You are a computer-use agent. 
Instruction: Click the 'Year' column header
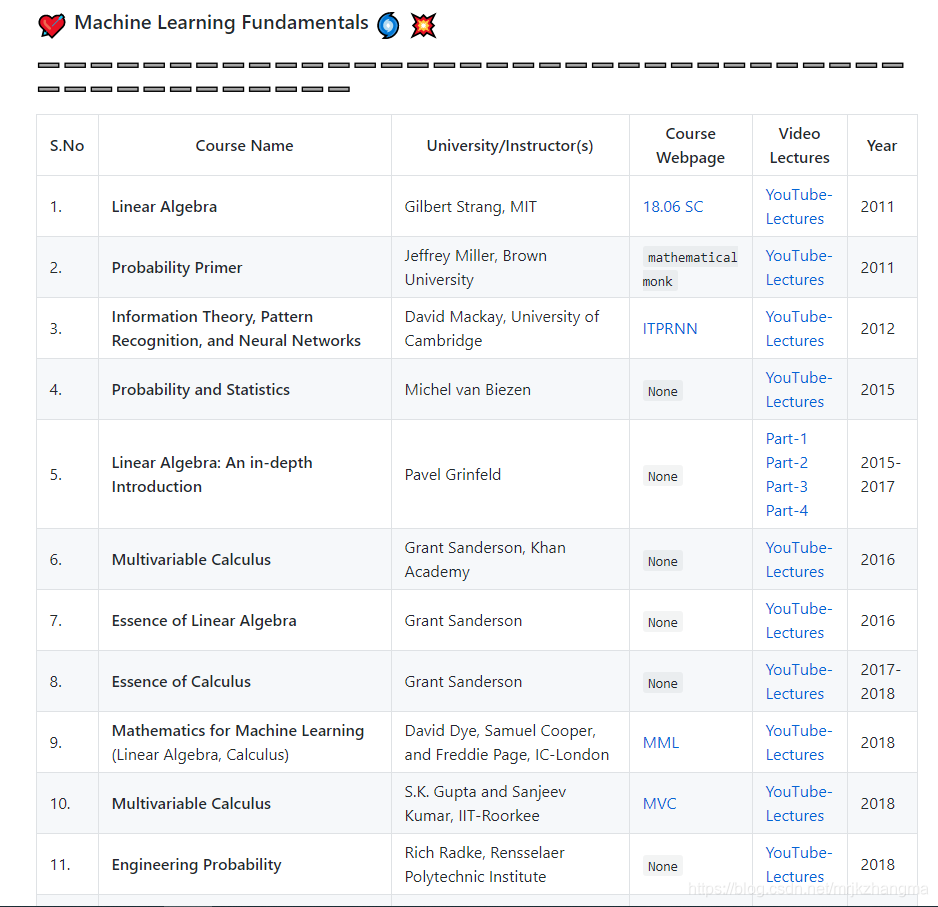coord(882,145)
